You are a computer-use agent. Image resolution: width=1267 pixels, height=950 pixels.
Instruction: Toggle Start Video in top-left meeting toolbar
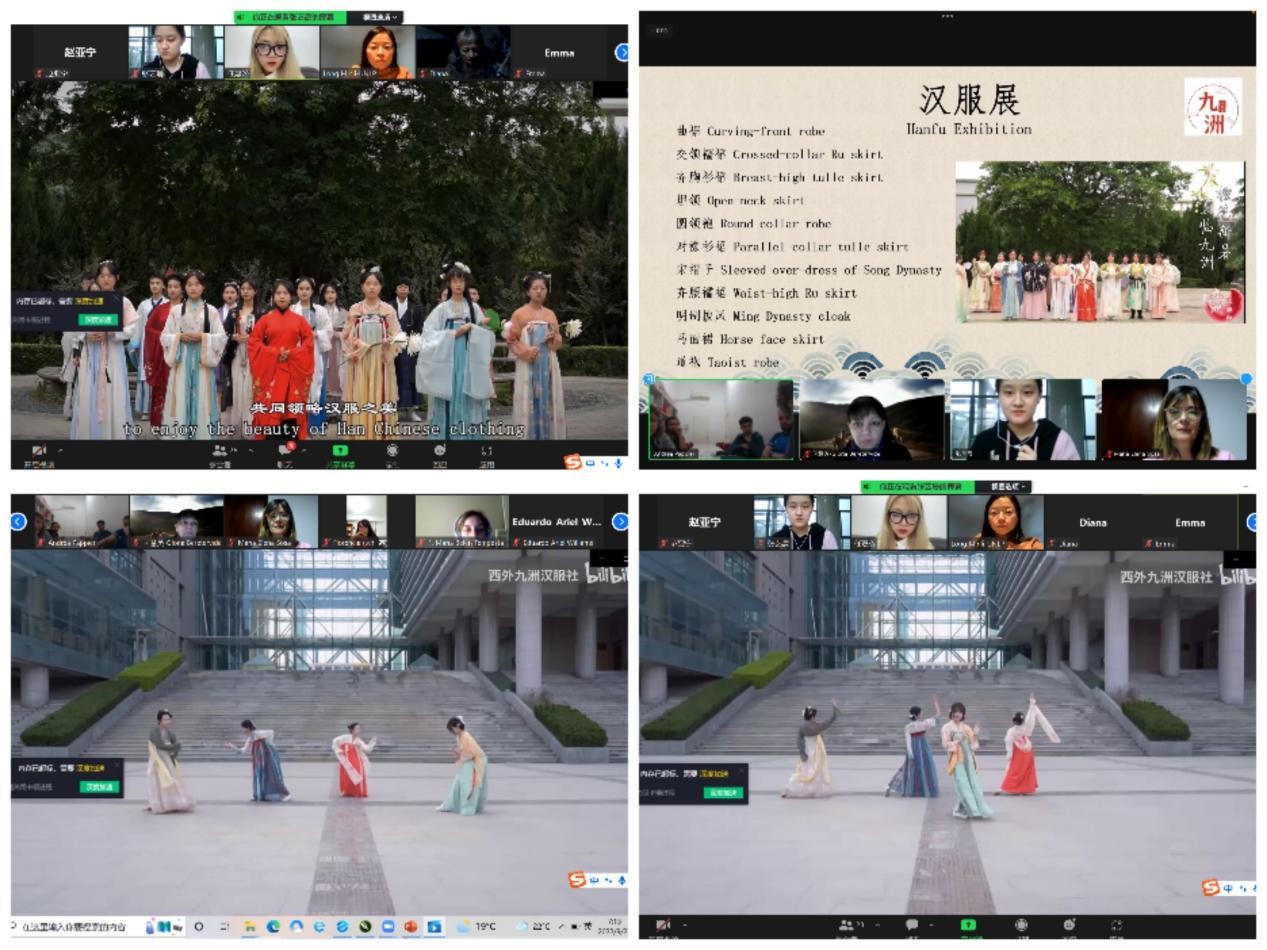click(39, 452)
